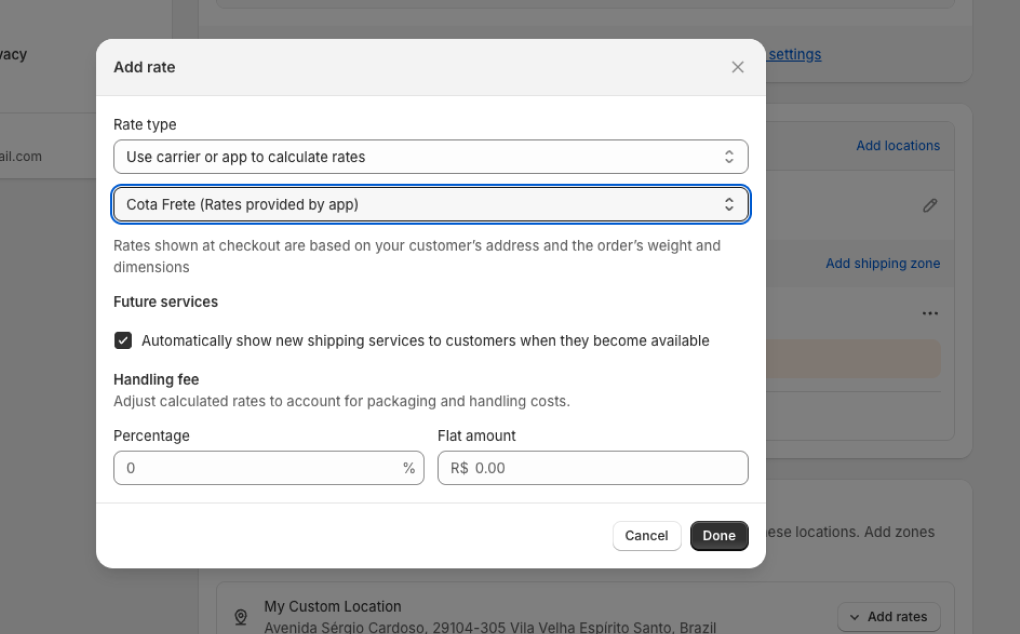Open the three-dot more options menu
This screenshot has width=1020, height=634.
click(x=930, y=314)
